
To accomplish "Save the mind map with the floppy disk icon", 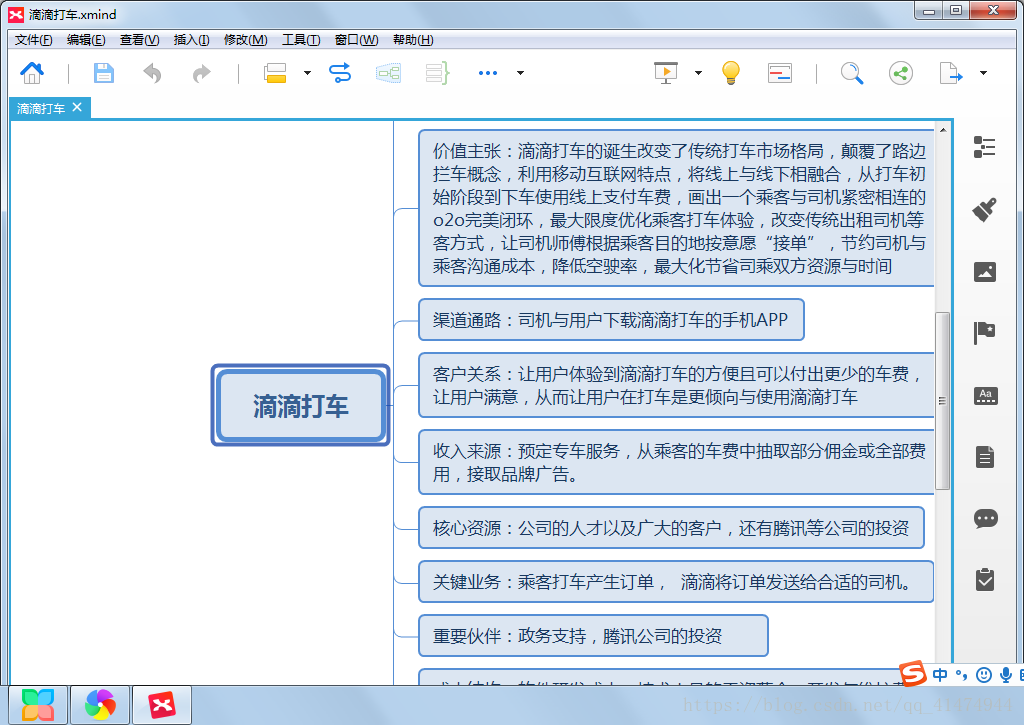I will tap(103, 72).
